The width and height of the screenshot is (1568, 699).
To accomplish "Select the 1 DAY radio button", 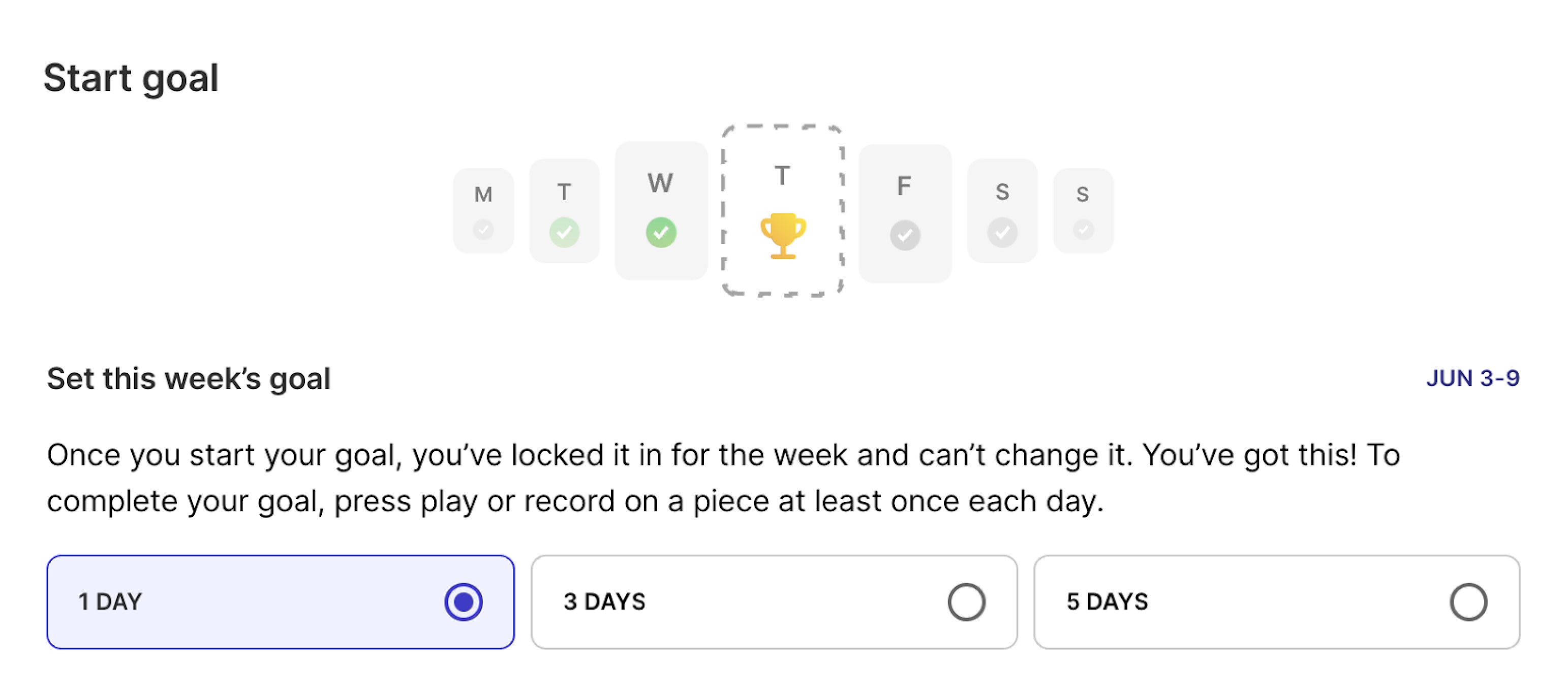I will click(463, 601).
